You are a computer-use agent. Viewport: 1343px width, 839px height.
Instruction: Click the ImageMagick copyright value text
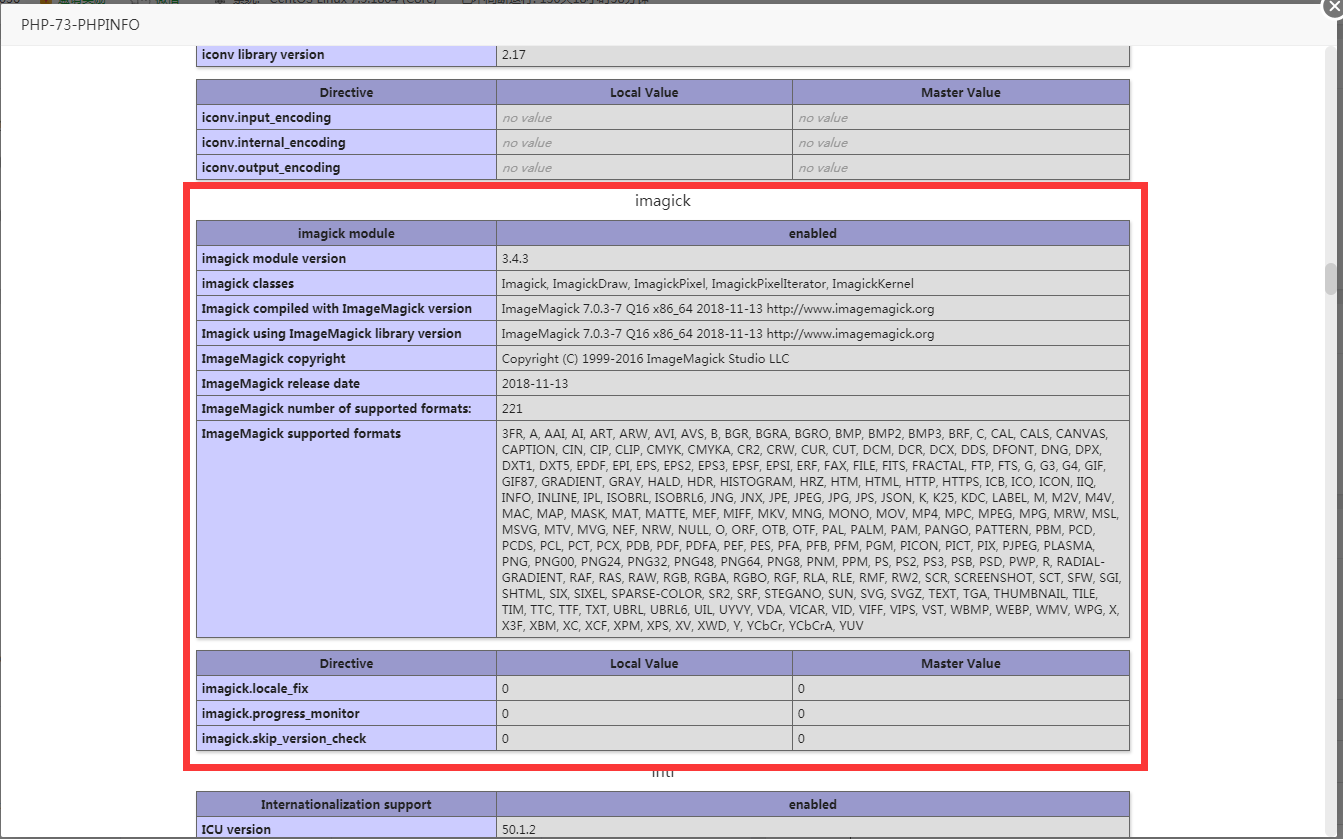pyautogui.click(x=638, y=359)
